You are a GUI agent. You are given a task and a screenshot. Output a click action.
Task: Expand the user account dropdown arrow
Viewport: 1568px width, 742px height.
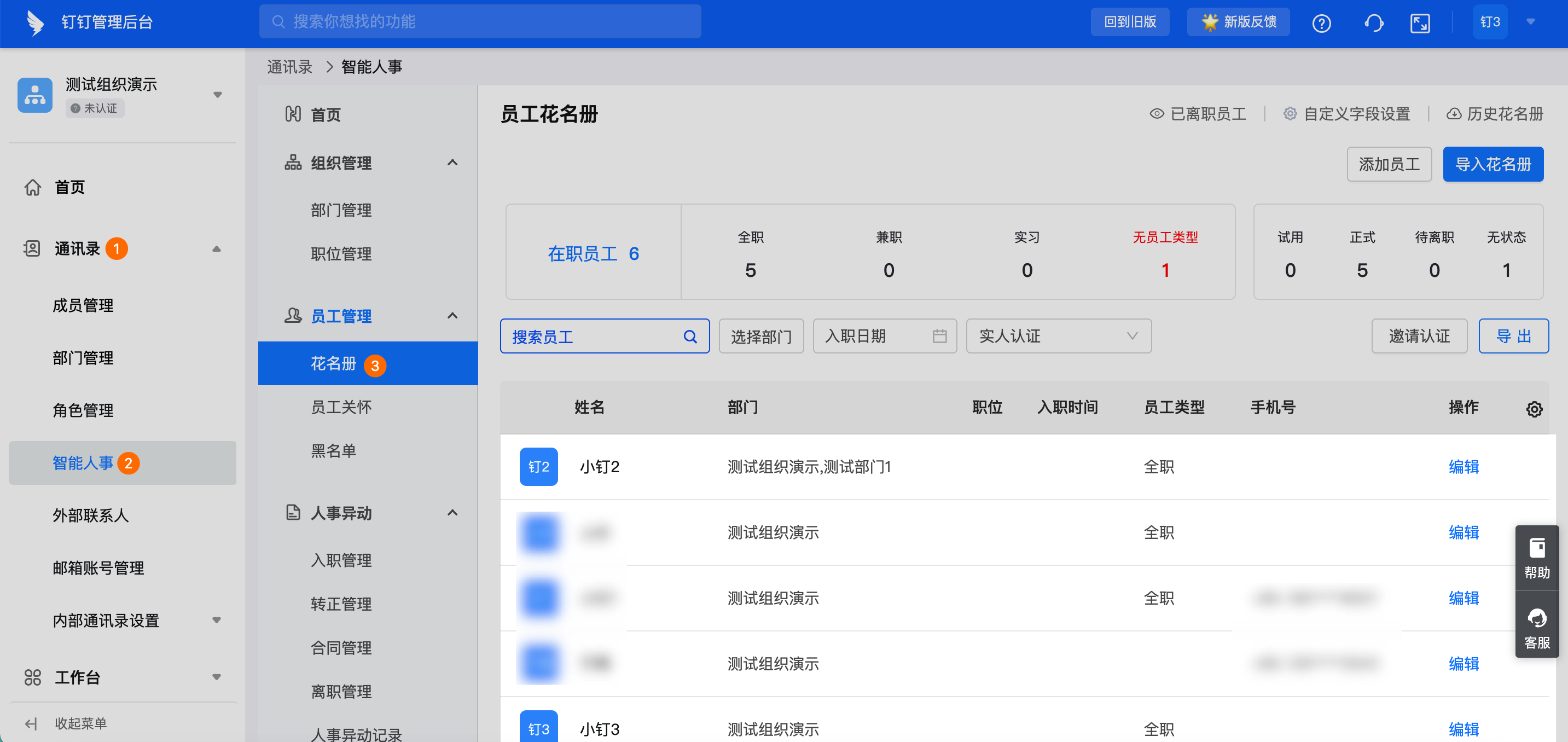(1531, 22)
